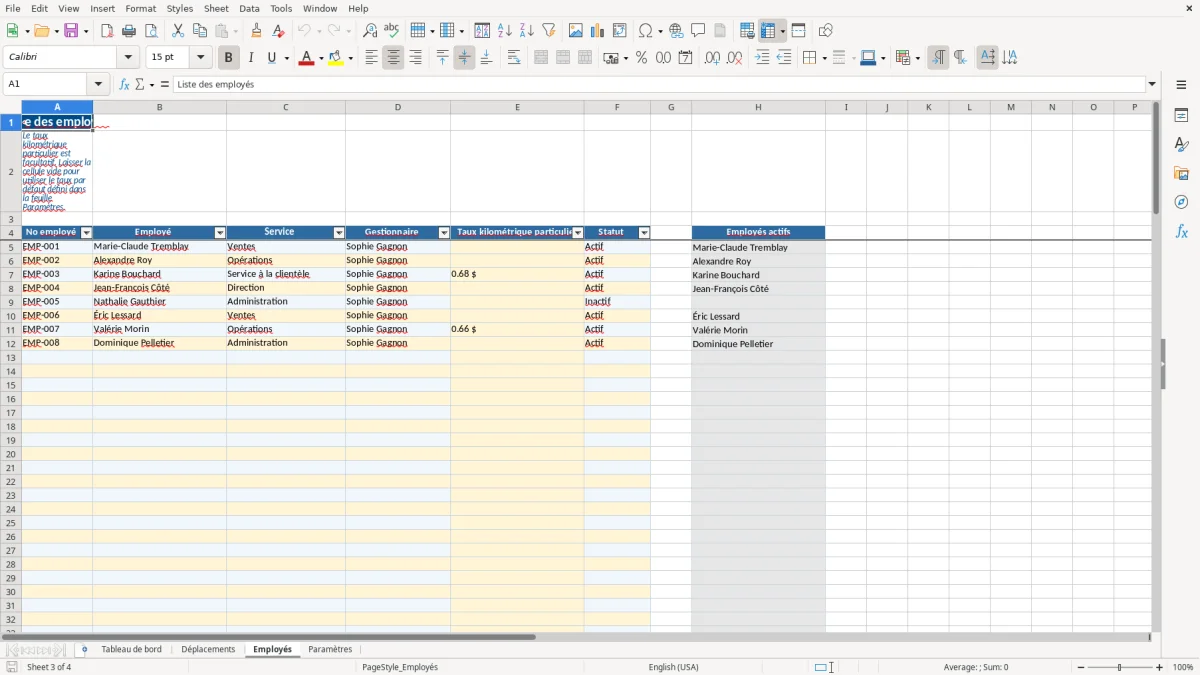Toggle Bold formatting

229,58
